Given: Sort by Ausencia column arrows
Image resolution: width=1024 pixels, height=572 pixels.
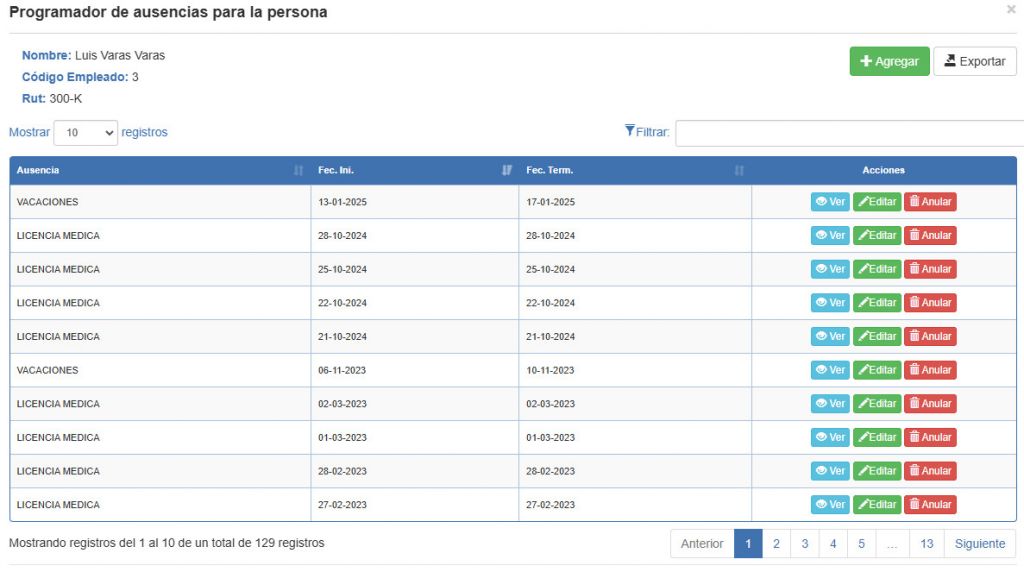Looking at the screenshot, I should (x=298, y=170).
